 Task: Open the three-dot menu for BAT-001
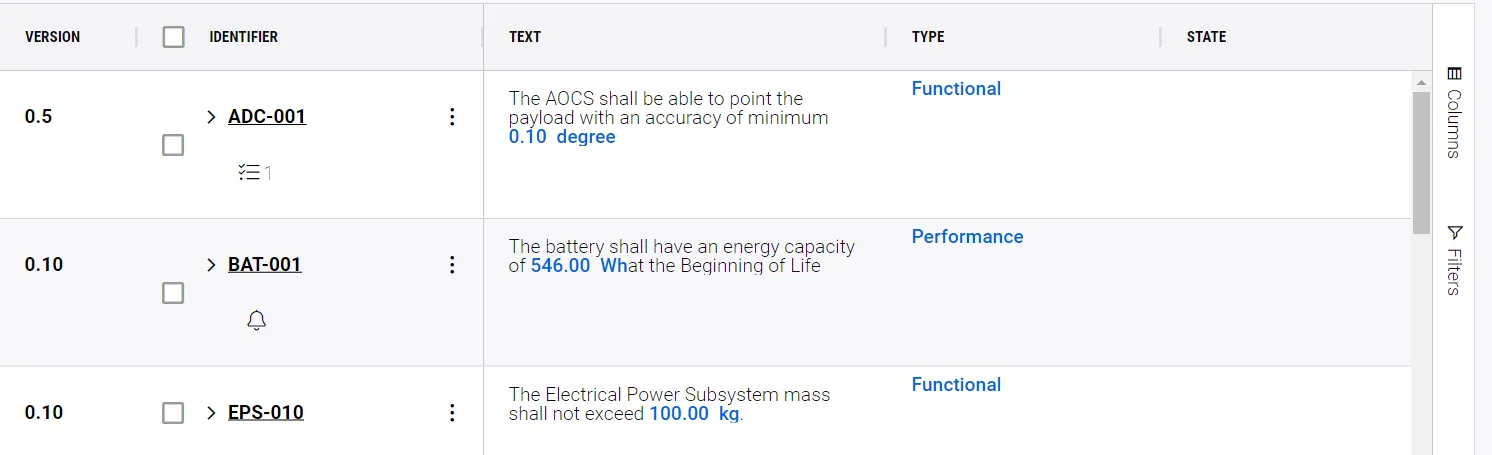pyautogui.click(x=452, y=265)
